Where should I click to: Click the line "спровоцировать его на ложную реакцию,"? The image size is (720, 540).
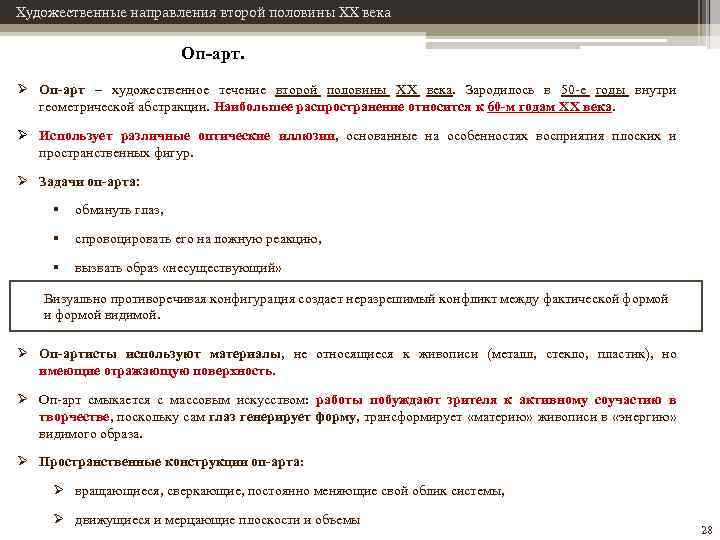[198, 239]
